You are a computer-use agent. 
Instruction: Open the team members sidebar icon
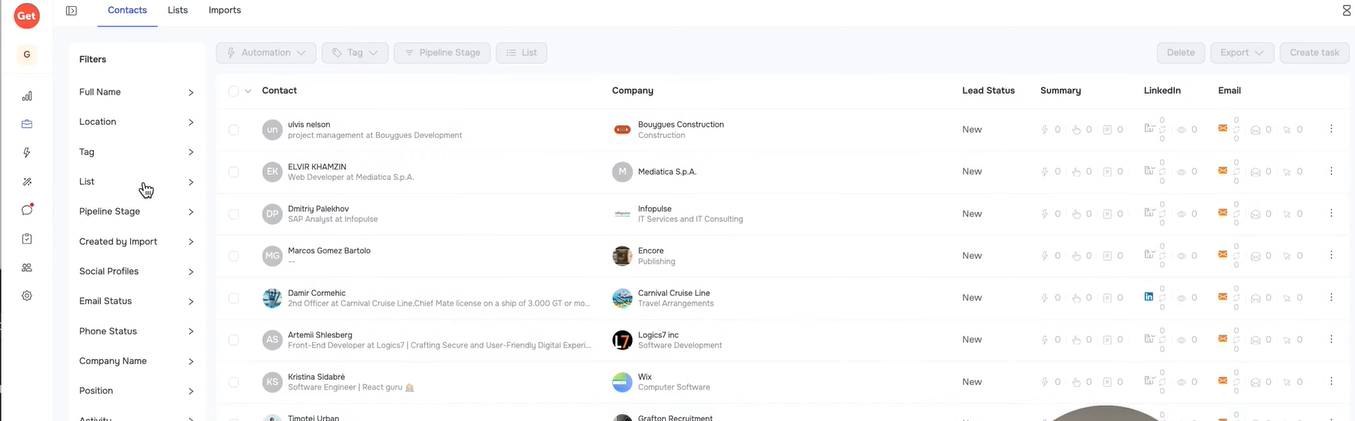click(27, 267)
